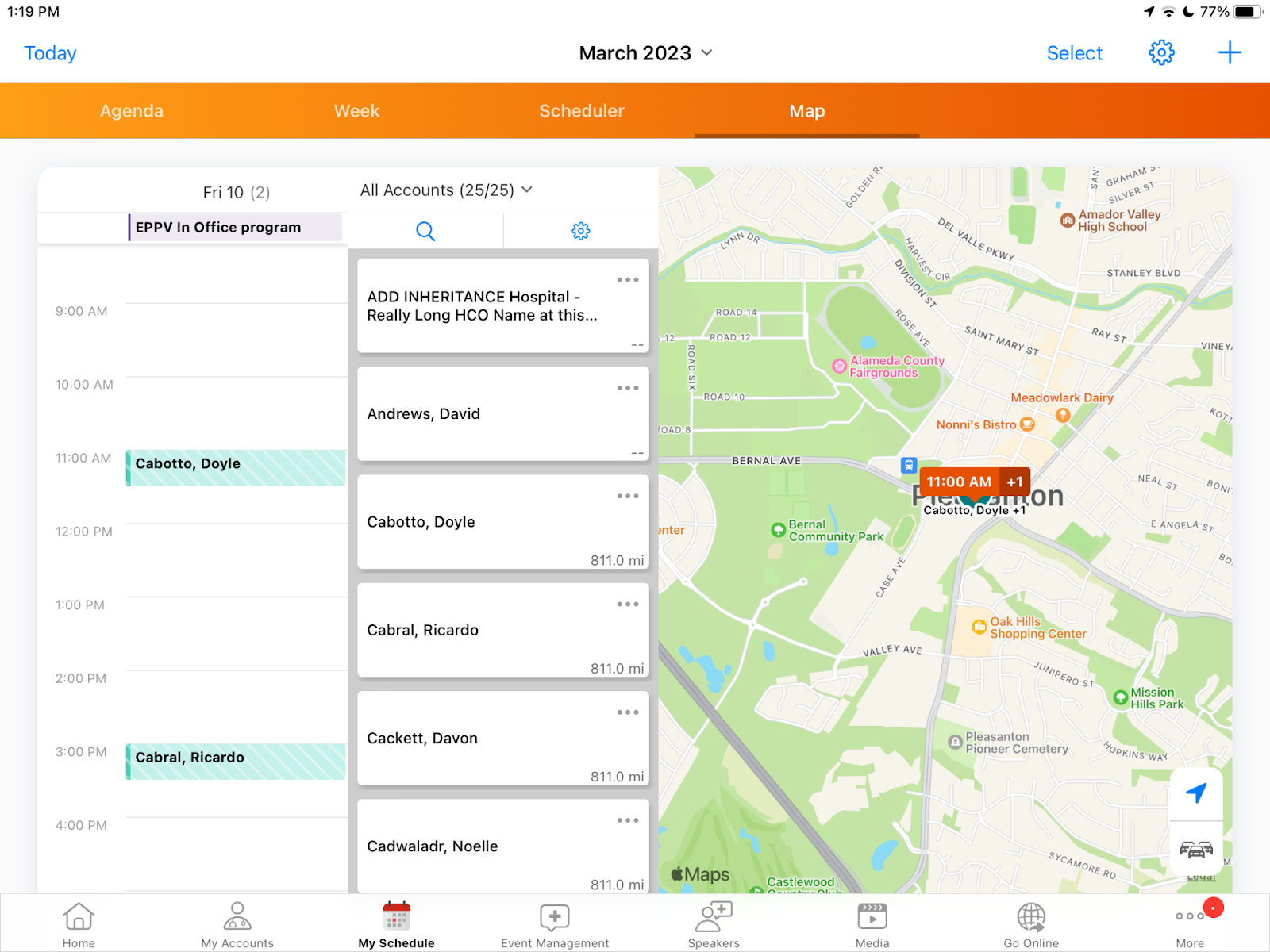This screenshot has width=1270, height=952.
Task: Open the Home tab icon
Action: [79, 924]
